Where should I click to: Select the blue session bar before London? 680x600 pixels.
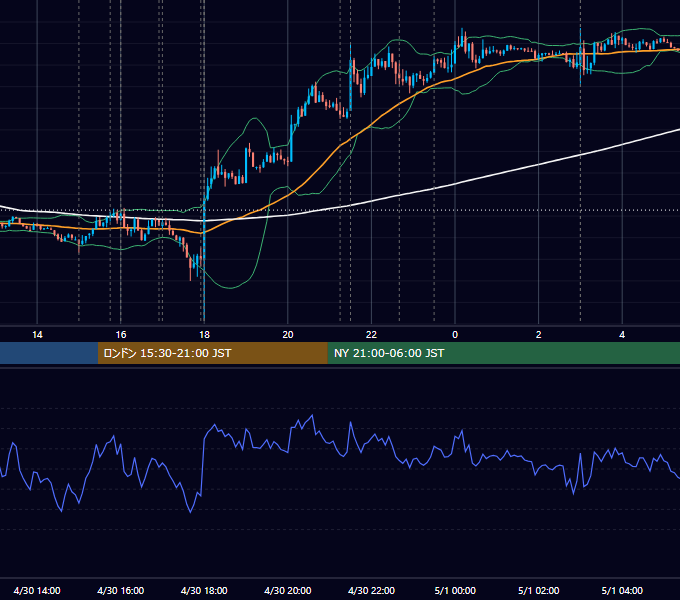[49, 353]
